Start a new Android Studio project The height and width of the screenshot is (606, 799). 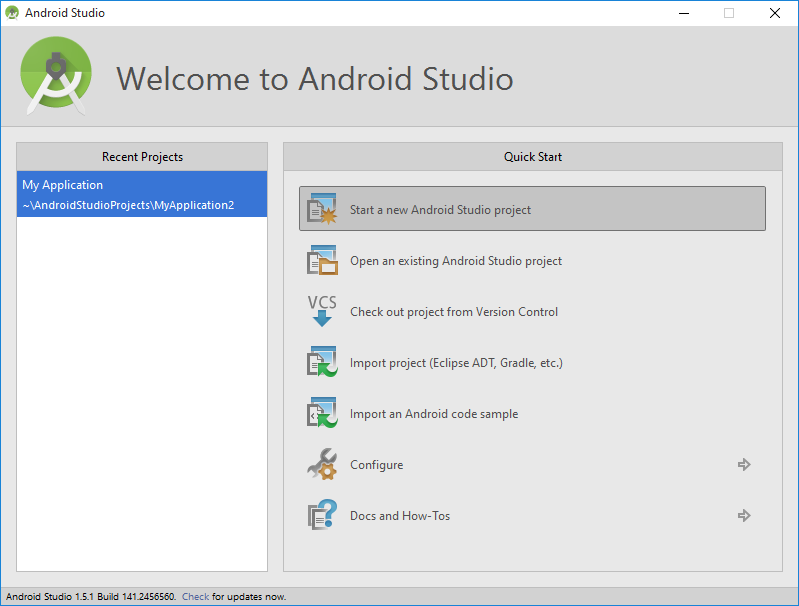pos(532,209)
